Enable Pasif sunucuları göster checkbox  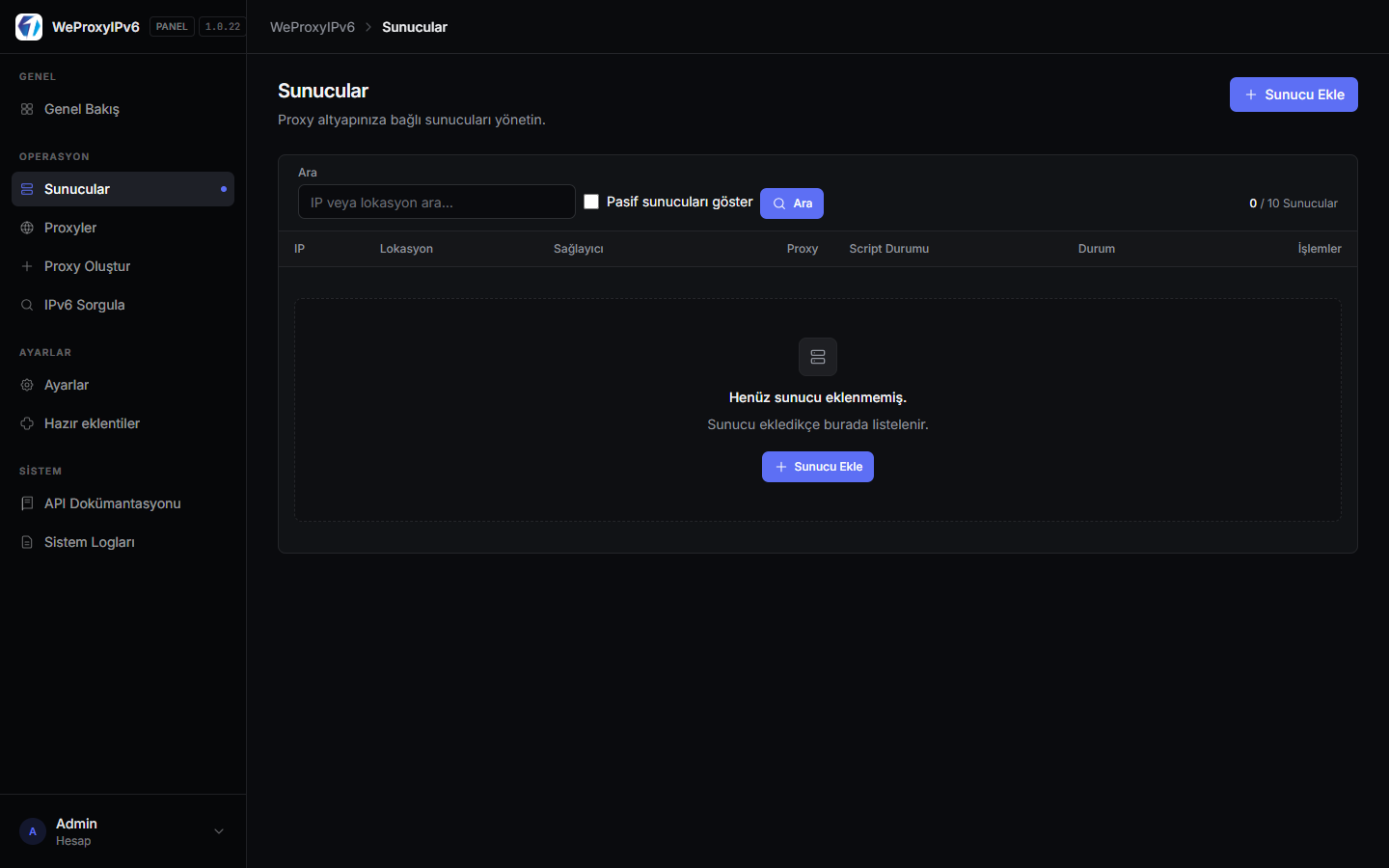[591, 202]
